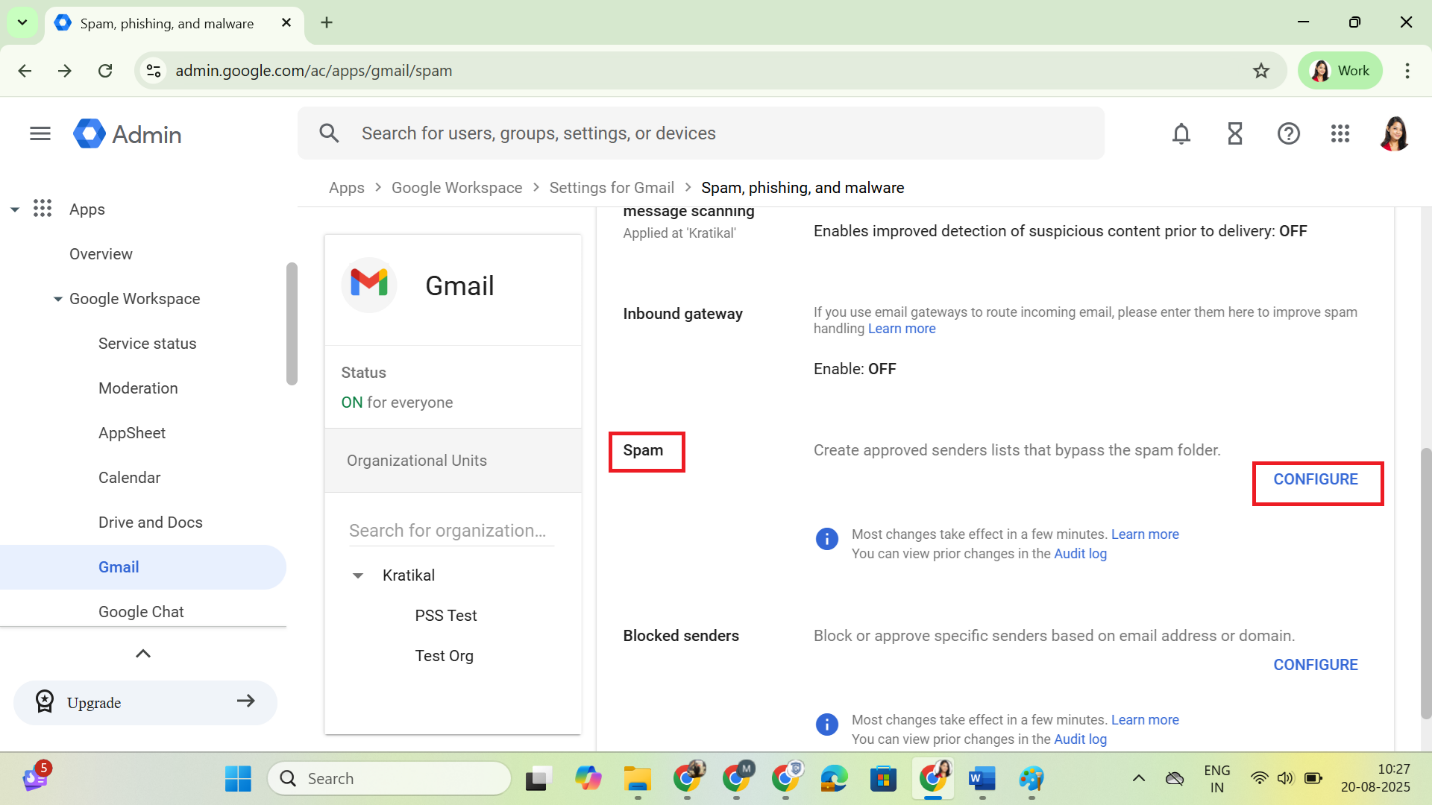Open Google Chat in the sidebar
Screen dimensions: 1432x805
tap(141, 612)
